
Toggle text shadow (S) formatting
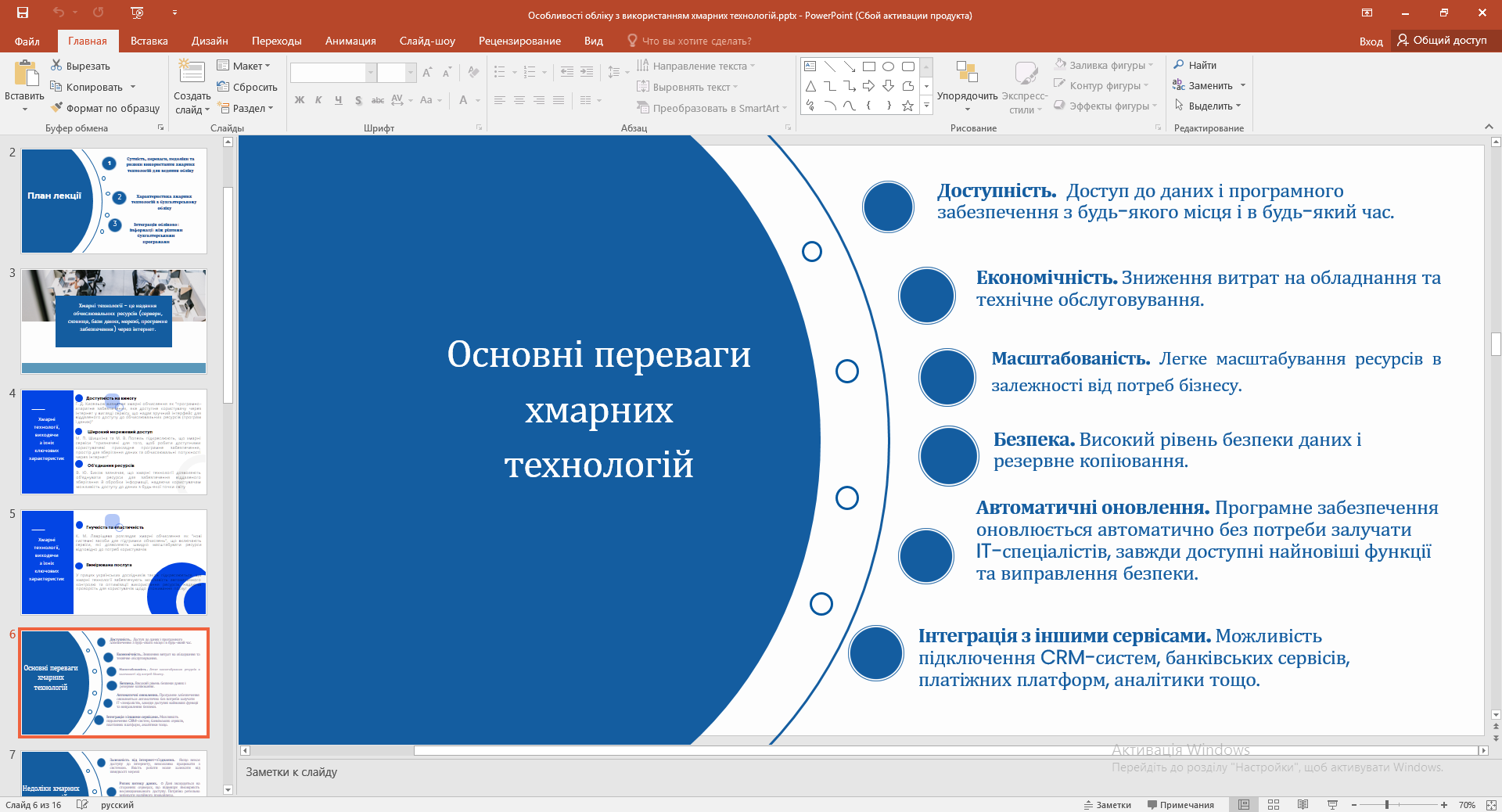point(358,100)
